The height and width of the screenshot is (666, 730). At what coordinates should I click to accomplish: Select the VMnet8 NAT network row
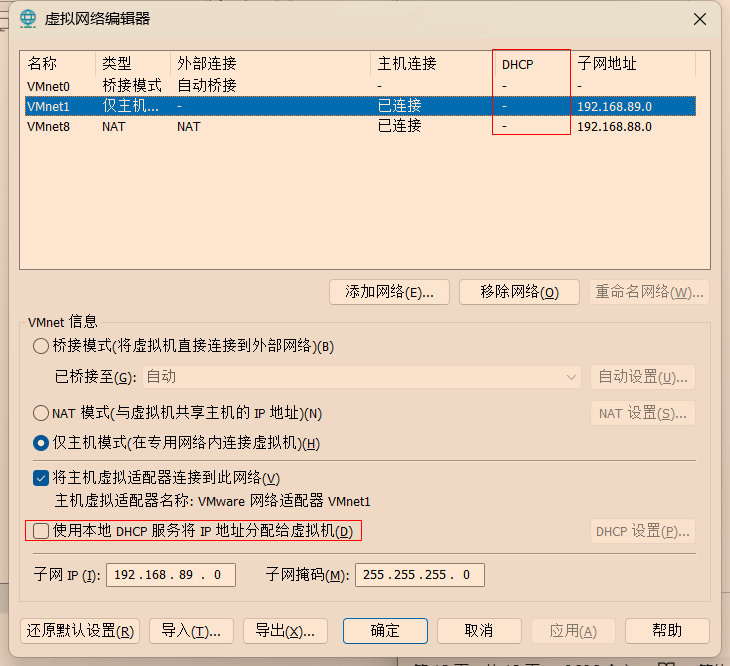[360, 127]
